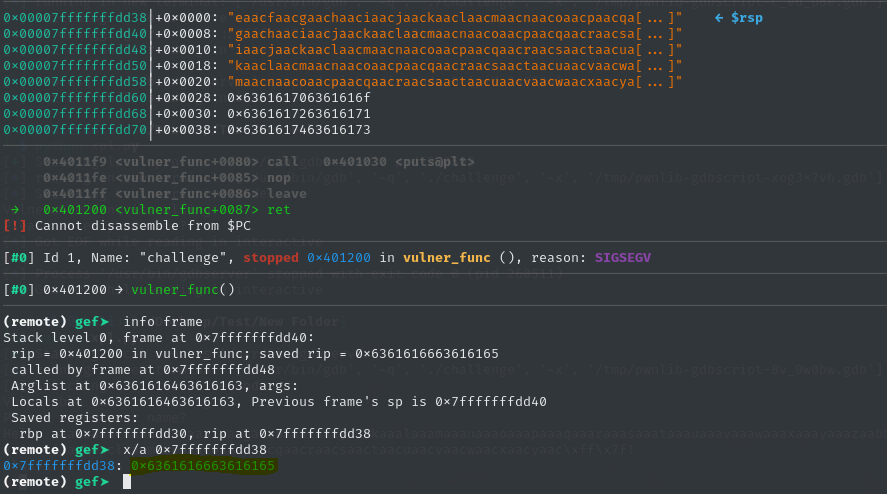The height and width of the screenshot is (494, 887).
Task: Click the string starting with eaacfaacgaac
Action: point(455,18)
